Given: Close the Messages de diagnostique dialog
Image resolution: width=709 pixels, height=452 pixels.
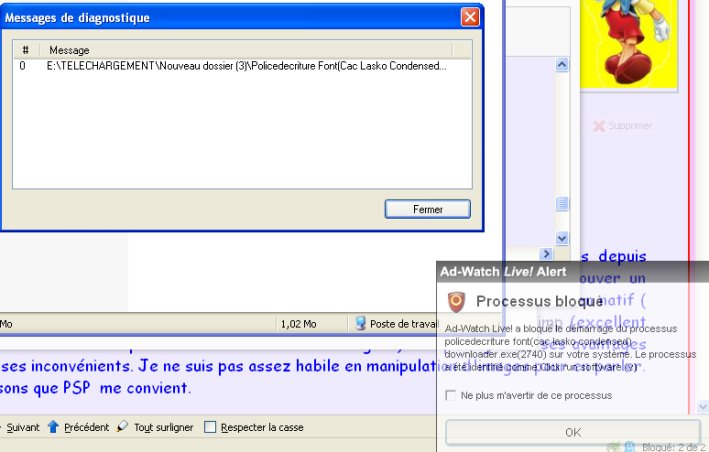Looking at the screenshot, I should tap(470, 17).
